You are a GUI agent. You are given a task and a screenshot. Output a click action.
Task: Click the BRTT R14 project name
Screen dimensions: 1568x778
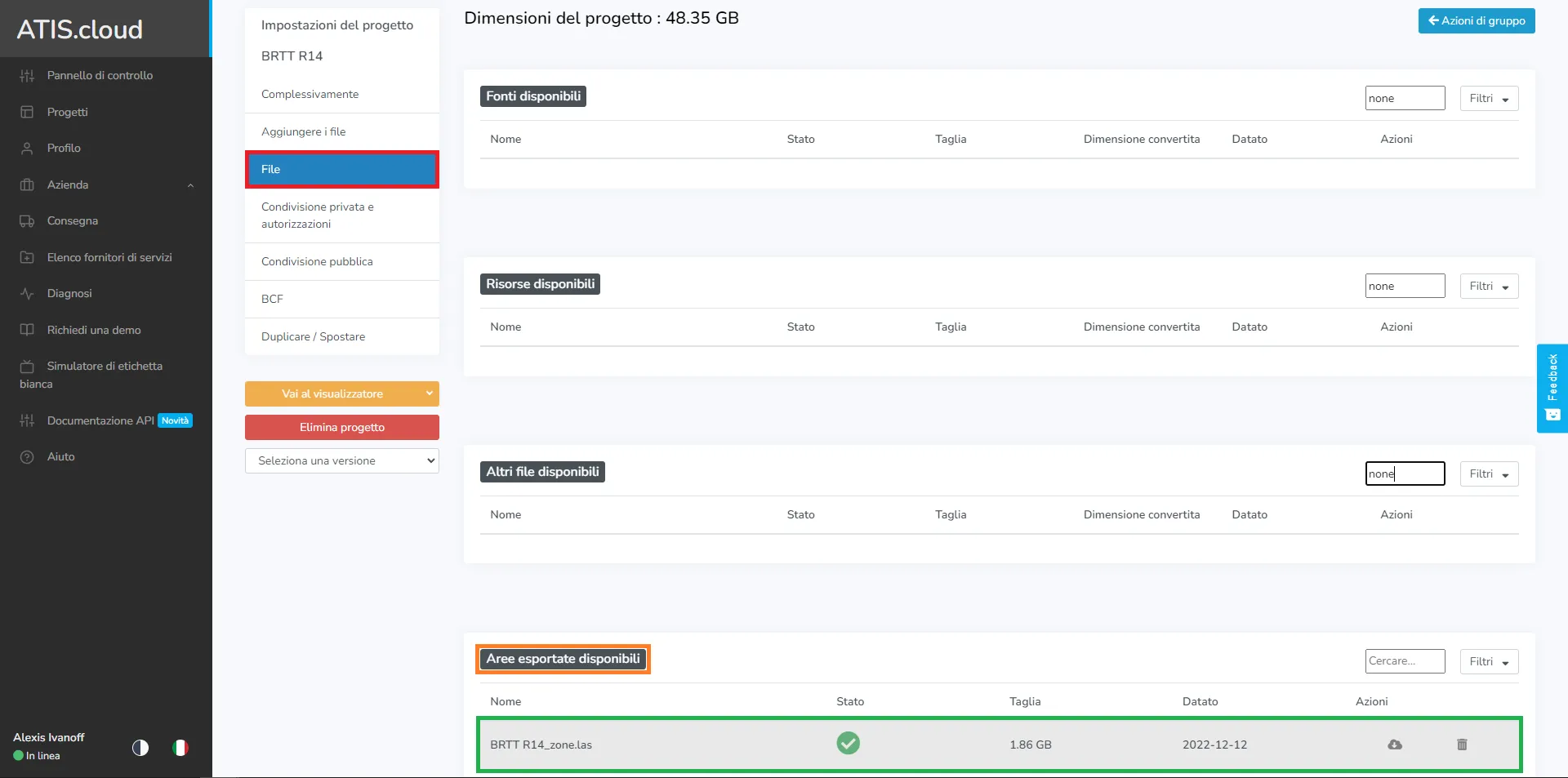pos(292,56)
